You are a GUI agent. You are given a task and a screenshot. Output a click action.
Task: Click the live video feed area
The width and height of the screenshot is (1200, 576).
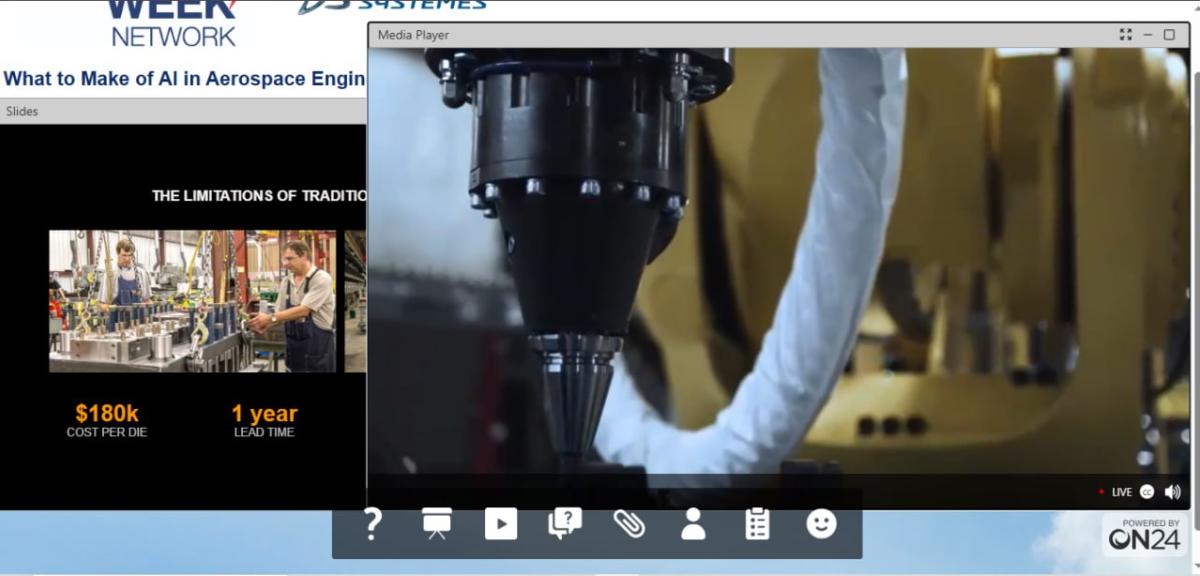click(778, 260)
